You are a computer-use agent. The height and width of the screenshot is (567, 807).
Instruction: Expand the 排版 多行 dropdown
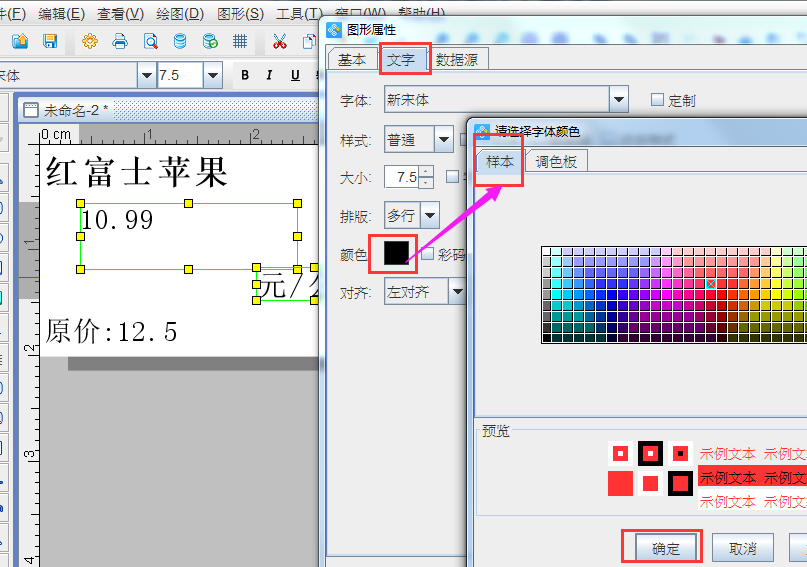(430, 215)
